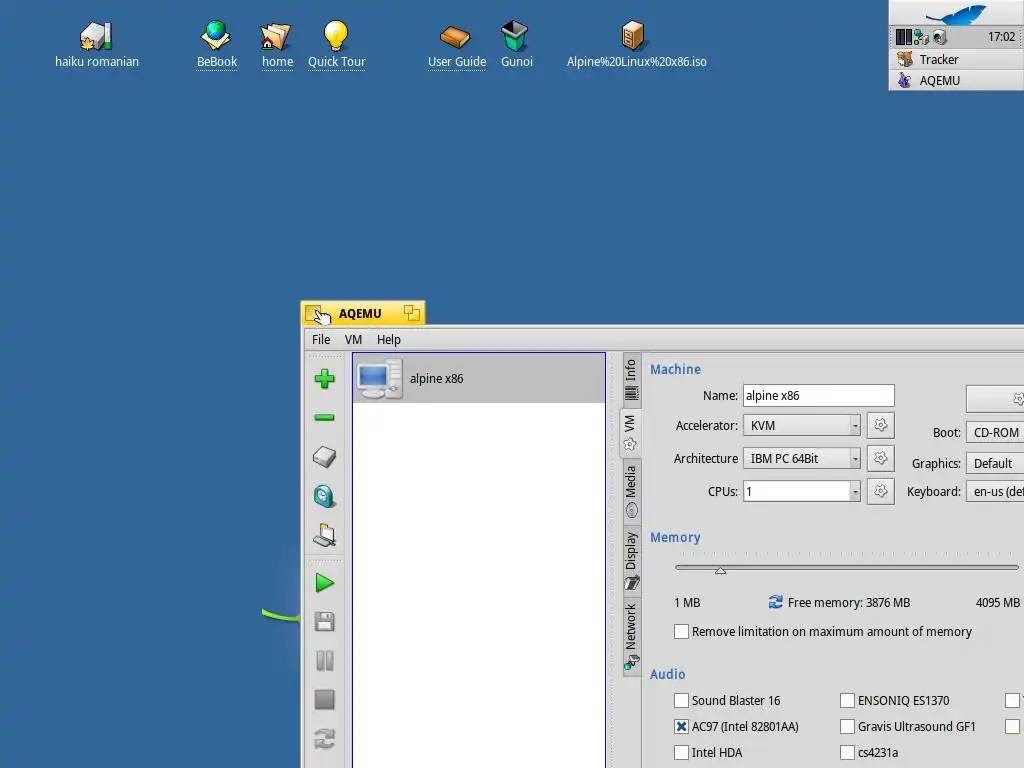Image resolution: width=1024 pixels, height=768 pixels.
Task: Open the VM menu in AQEMU
Action: 353,340
